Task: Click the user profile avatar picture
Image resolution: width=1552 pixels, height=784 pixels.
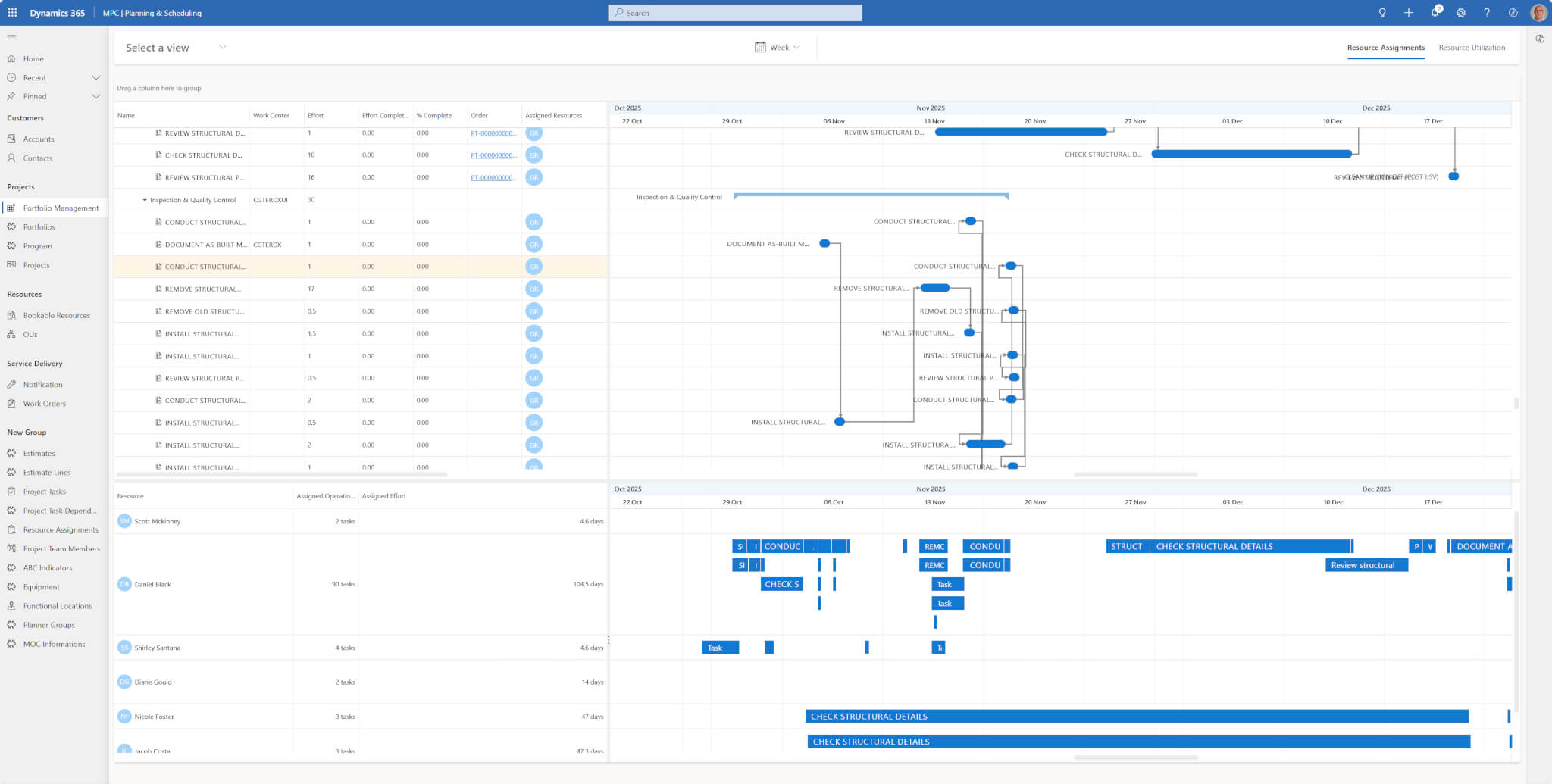Action: pos(1538,13)
